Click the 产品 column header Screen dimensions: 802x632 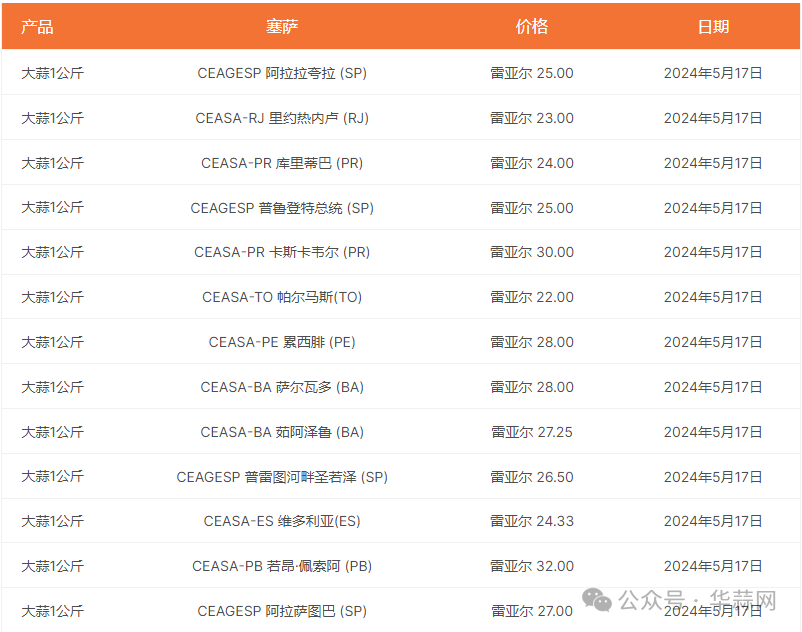[x=37, y=27]
